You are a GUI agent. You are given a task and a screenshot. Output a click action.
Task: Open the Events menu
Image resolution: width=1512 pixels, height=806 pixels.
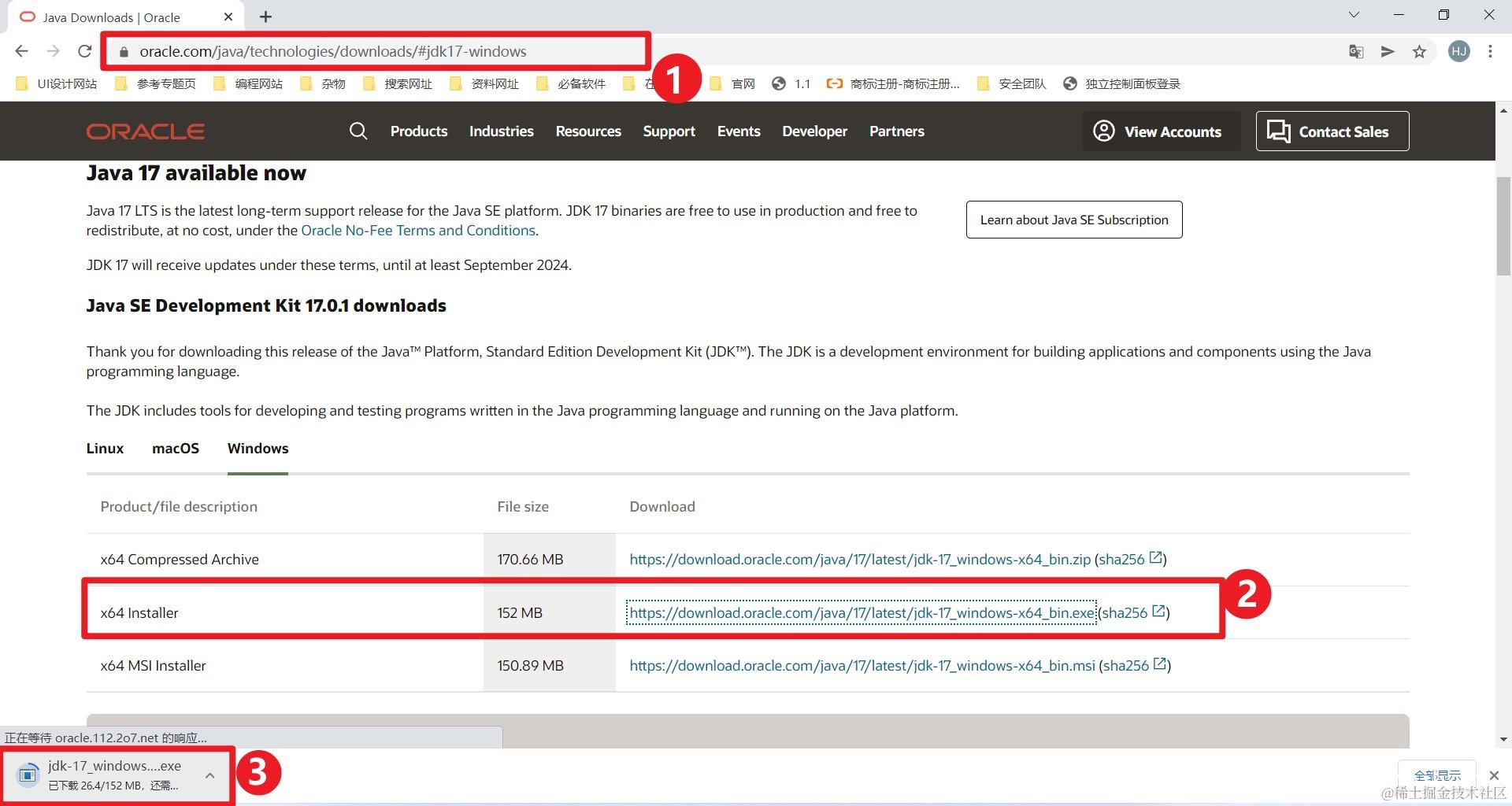pos(739,131)
